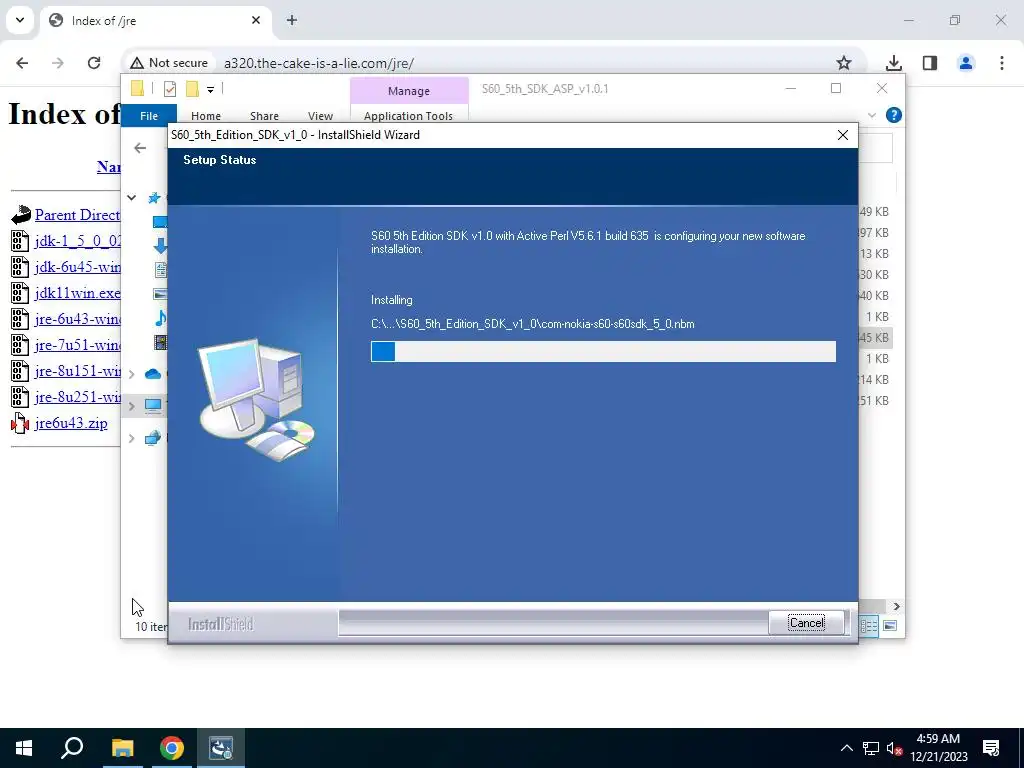The image size is (1024, 768).
Task: Click the muted volume tray icon
Action: [894, 748]
